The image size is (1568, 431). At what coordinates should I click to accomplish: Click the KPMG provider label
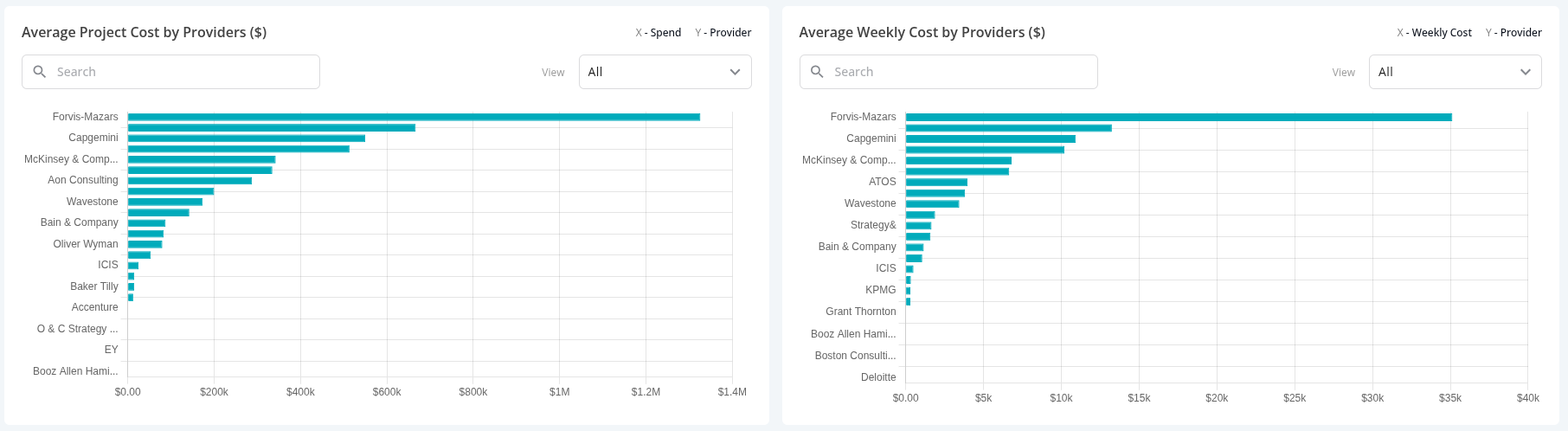(x=880, y=290)
